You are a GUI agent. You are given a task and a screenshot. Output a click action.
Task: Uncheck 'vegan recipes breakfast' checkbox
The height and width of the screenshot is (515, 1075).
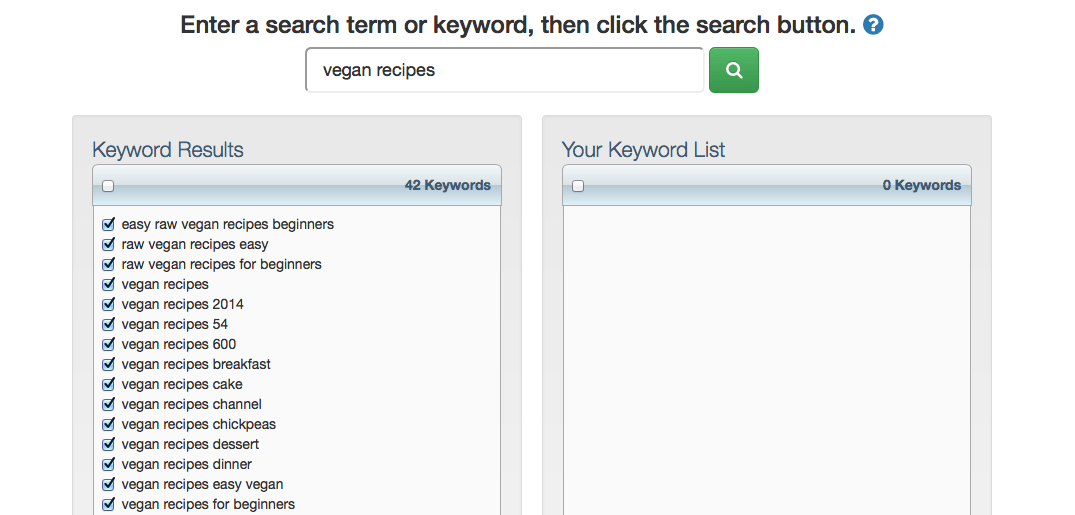click(108, 364)
